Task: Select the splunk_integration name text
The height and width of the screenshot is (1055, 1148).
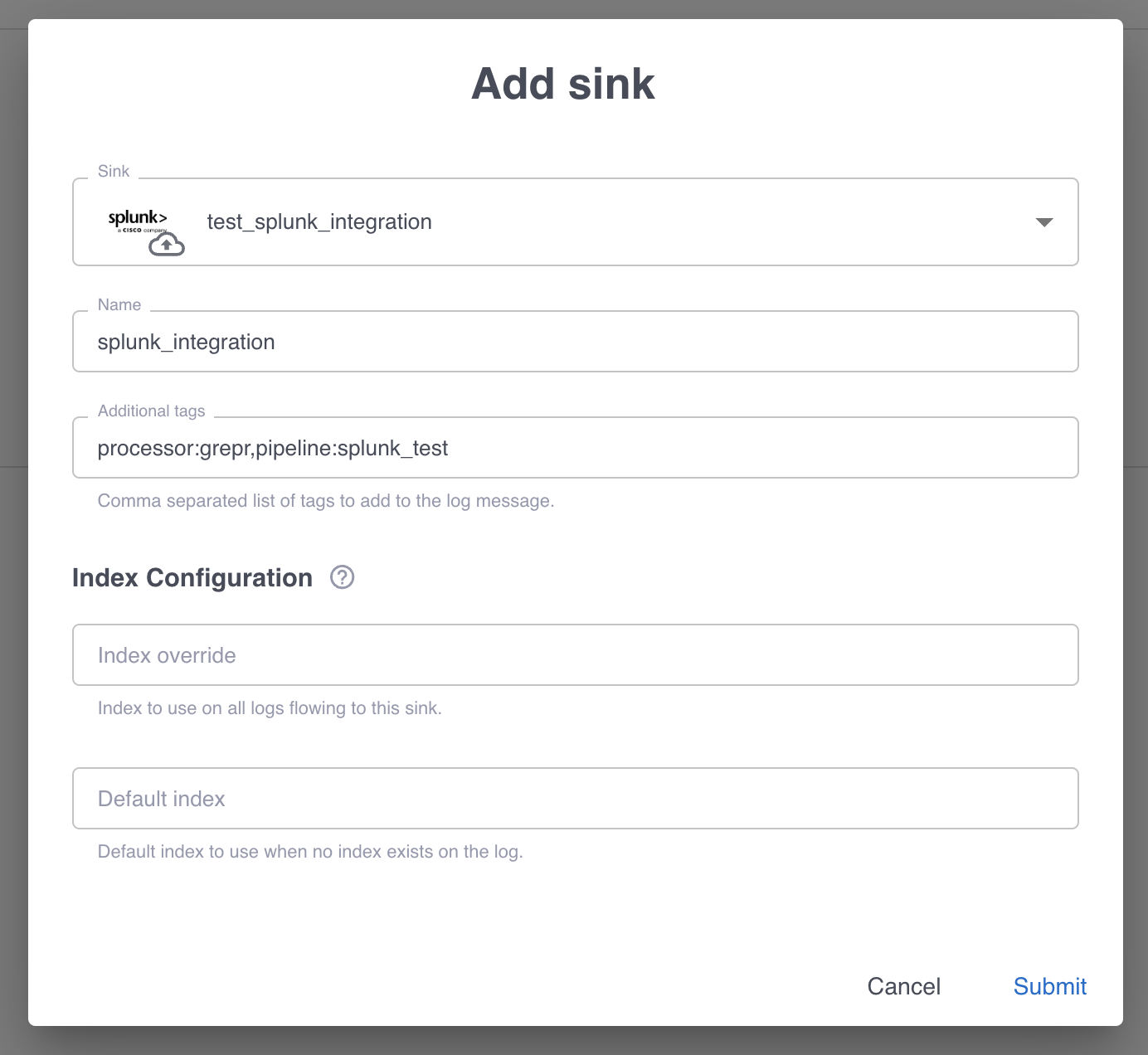Action: click(x=186, y=341)
